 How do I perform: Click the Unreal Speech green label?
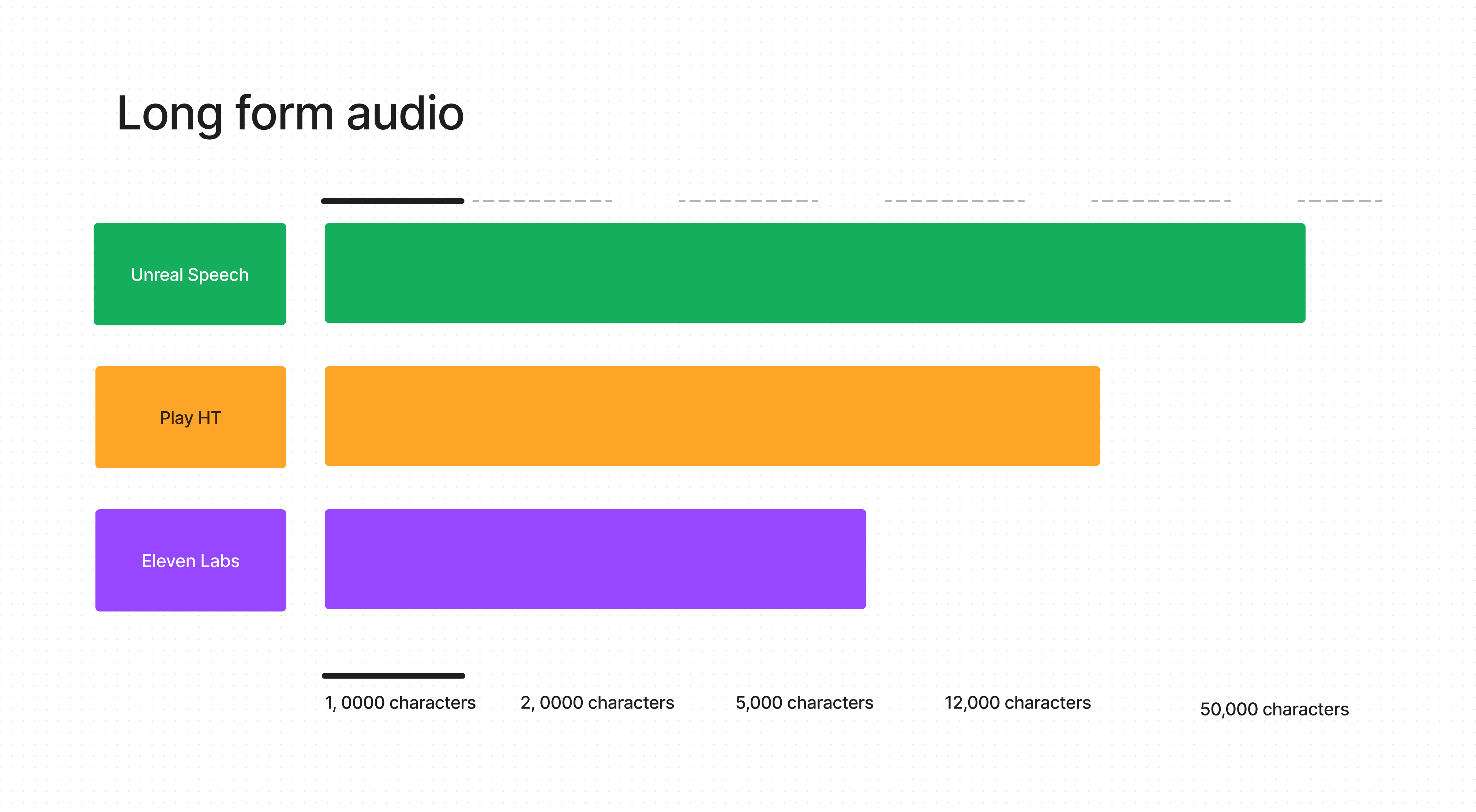click(189, 274)
